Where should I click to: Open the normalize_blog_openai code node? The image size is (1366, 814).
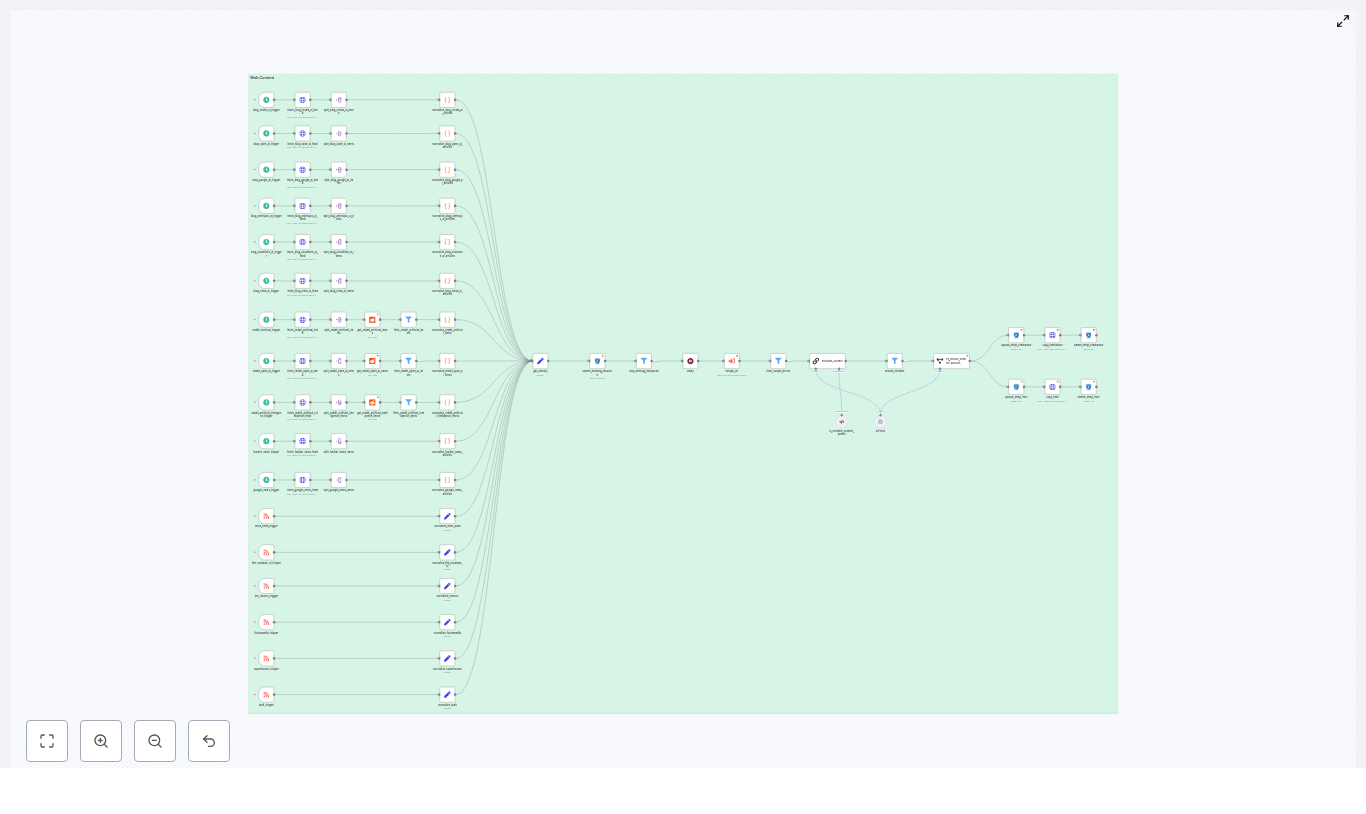[x=447, y=134]
